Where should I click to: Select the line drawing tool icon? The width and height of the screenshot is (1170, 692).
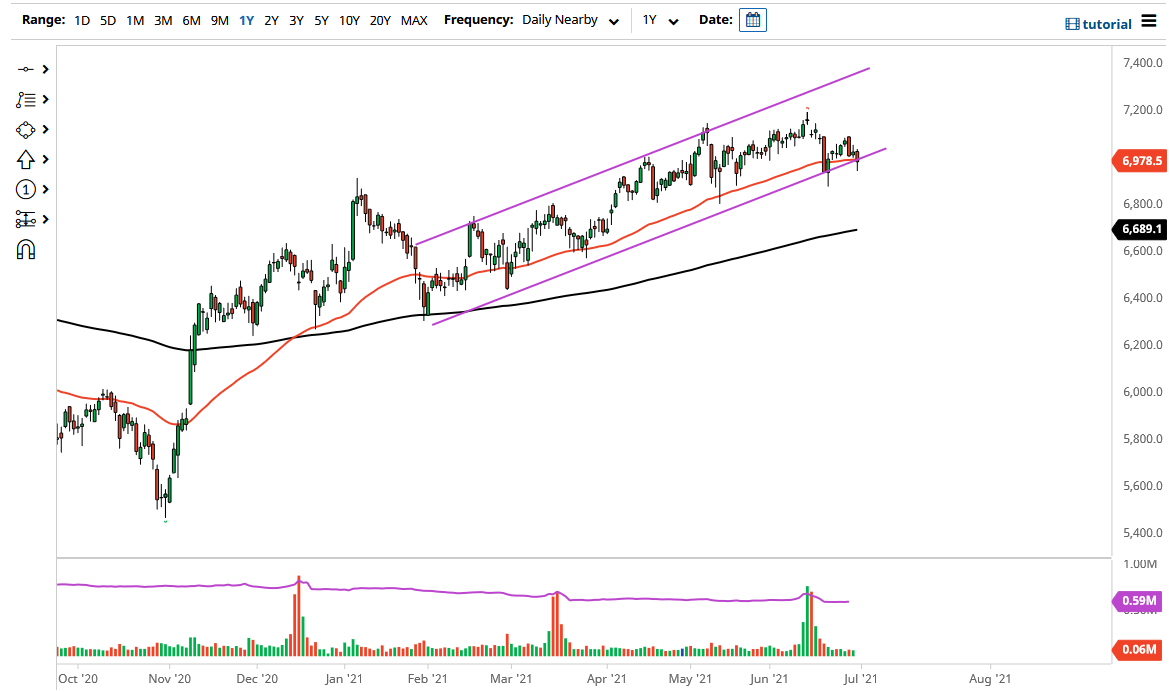coord(25,69)
